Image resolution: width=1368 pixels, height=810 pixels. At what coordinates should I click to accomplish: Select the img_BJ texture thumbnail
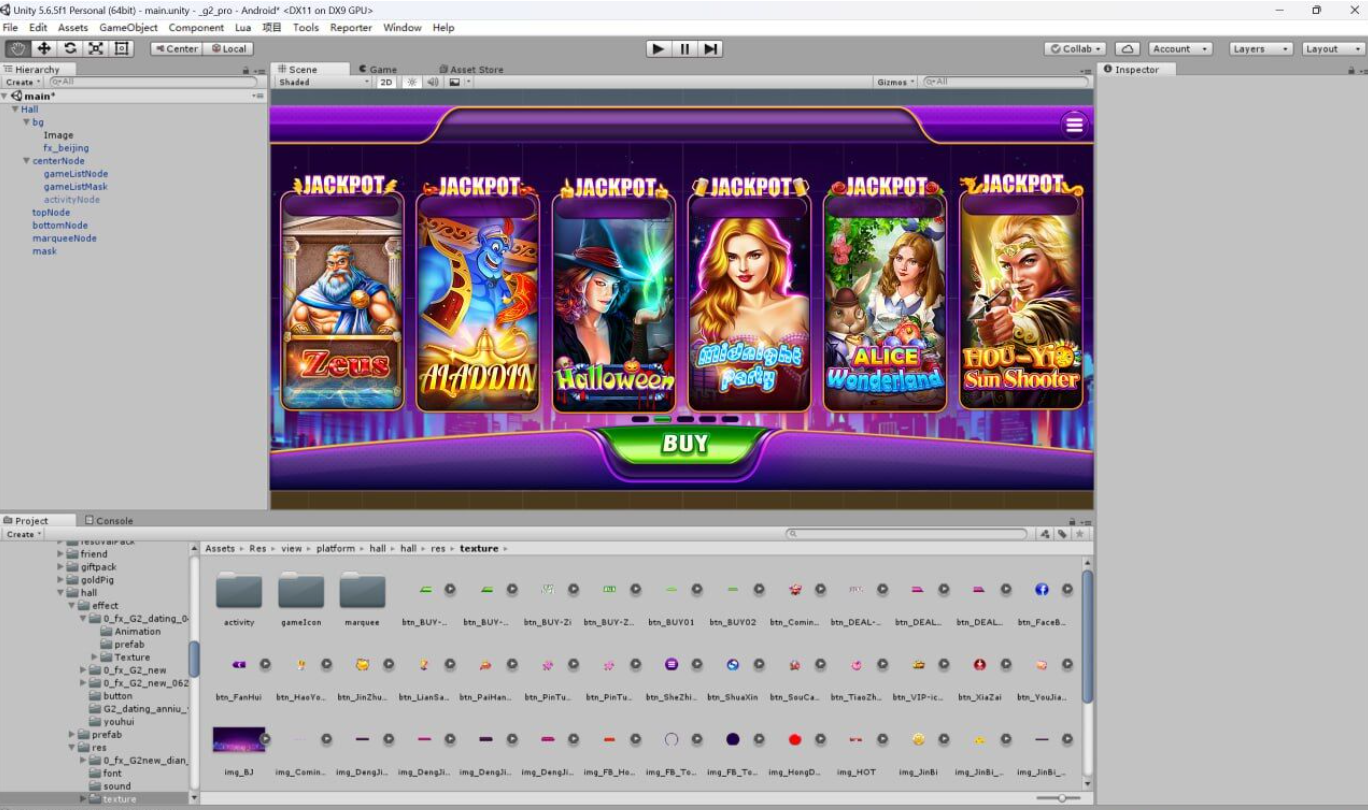point(239,740)
